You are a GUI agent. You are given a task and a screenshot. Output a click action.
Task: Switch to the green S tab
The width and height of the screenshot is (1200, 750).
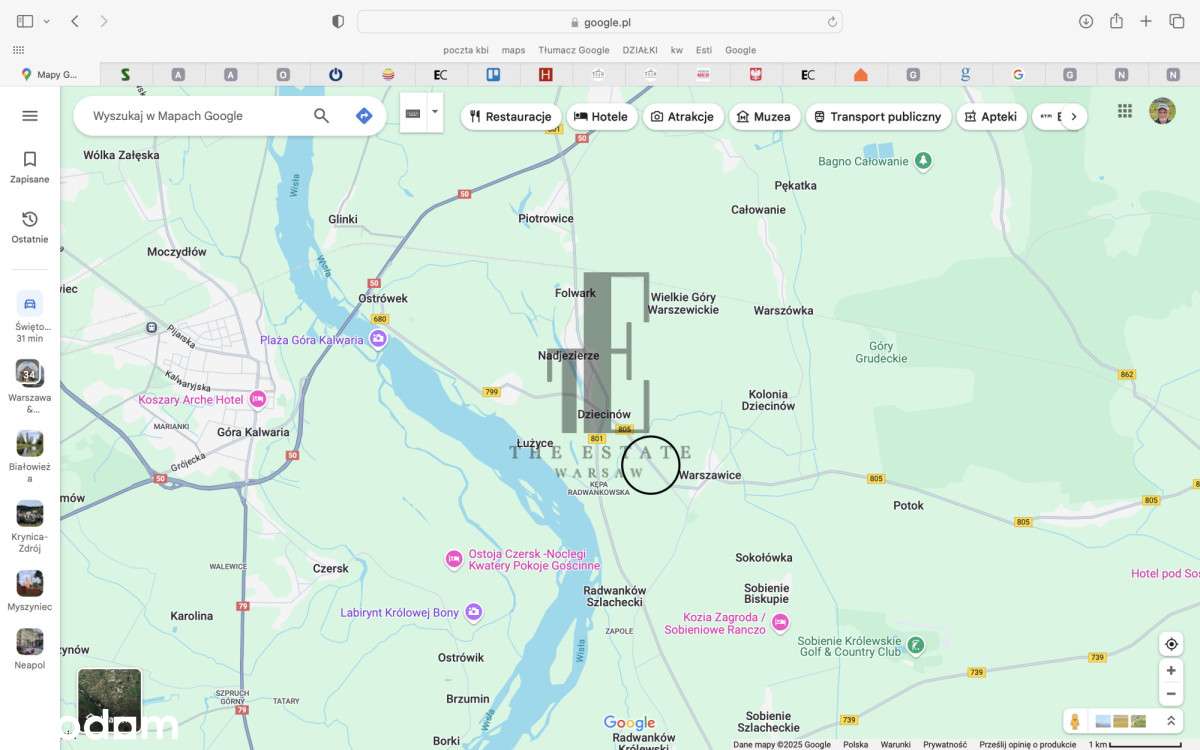[x=125, y=74]
